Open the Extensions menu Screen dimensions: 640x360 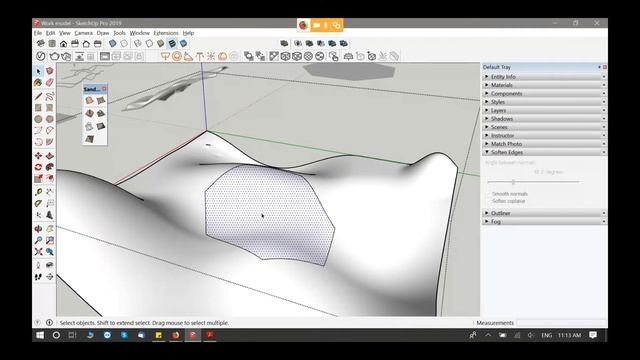pos(166,33)
